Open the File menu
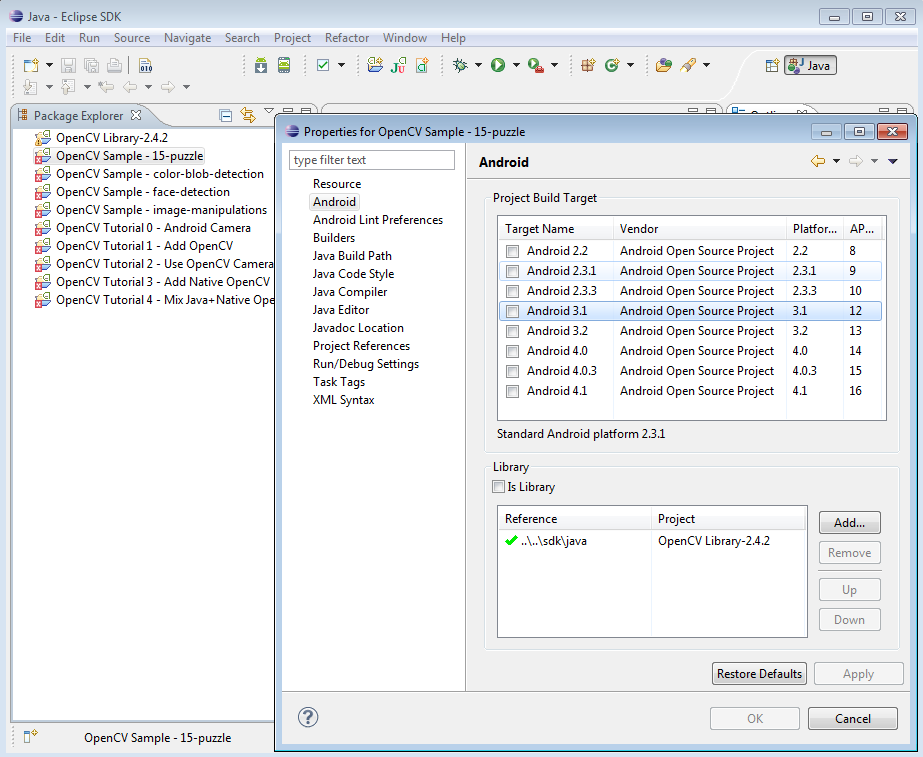 (22, 38)
